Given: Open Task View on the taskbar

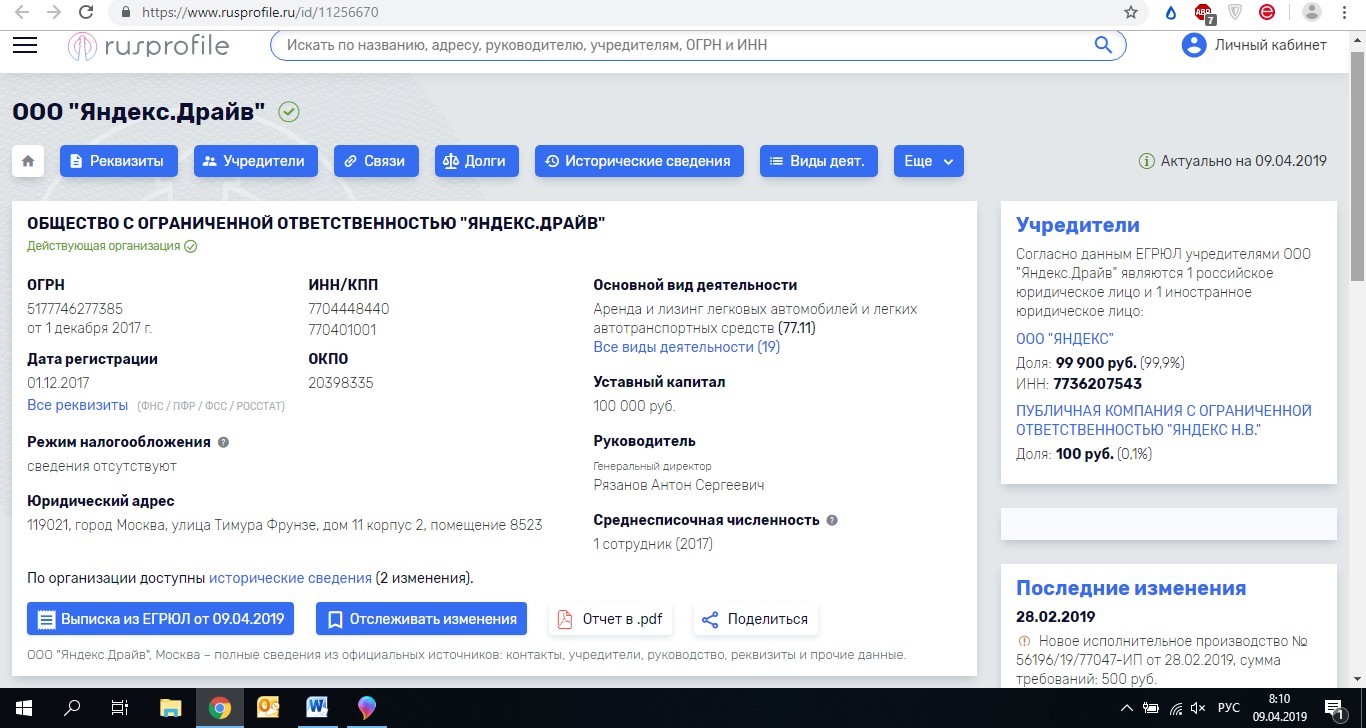Looking at the screenshot, I should (120, 708).
